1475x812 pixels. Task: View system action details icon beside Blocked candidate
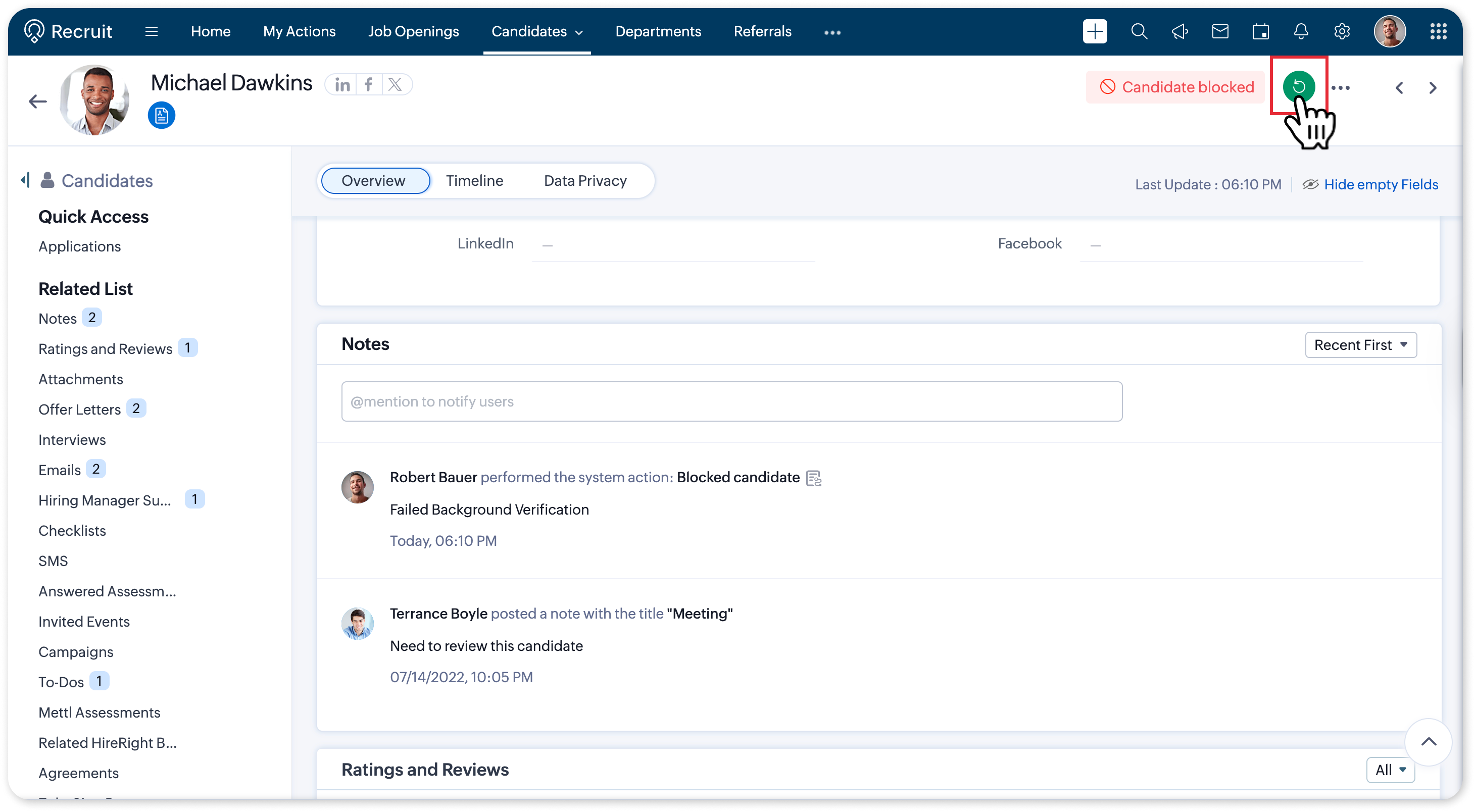(813, 478)
